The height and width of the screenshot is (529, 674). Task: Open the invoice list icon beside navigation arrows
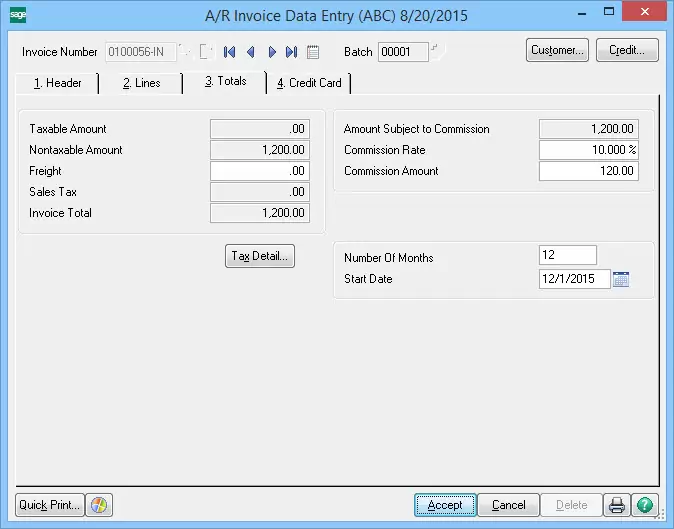click(312, 52)
